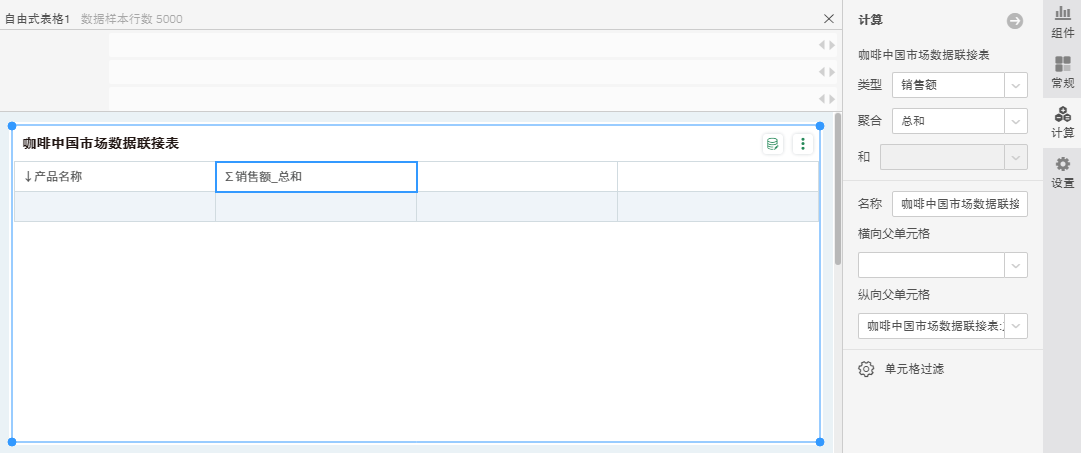Select the 计算 side tab
1081x453 pixels.
point(1062,122)
